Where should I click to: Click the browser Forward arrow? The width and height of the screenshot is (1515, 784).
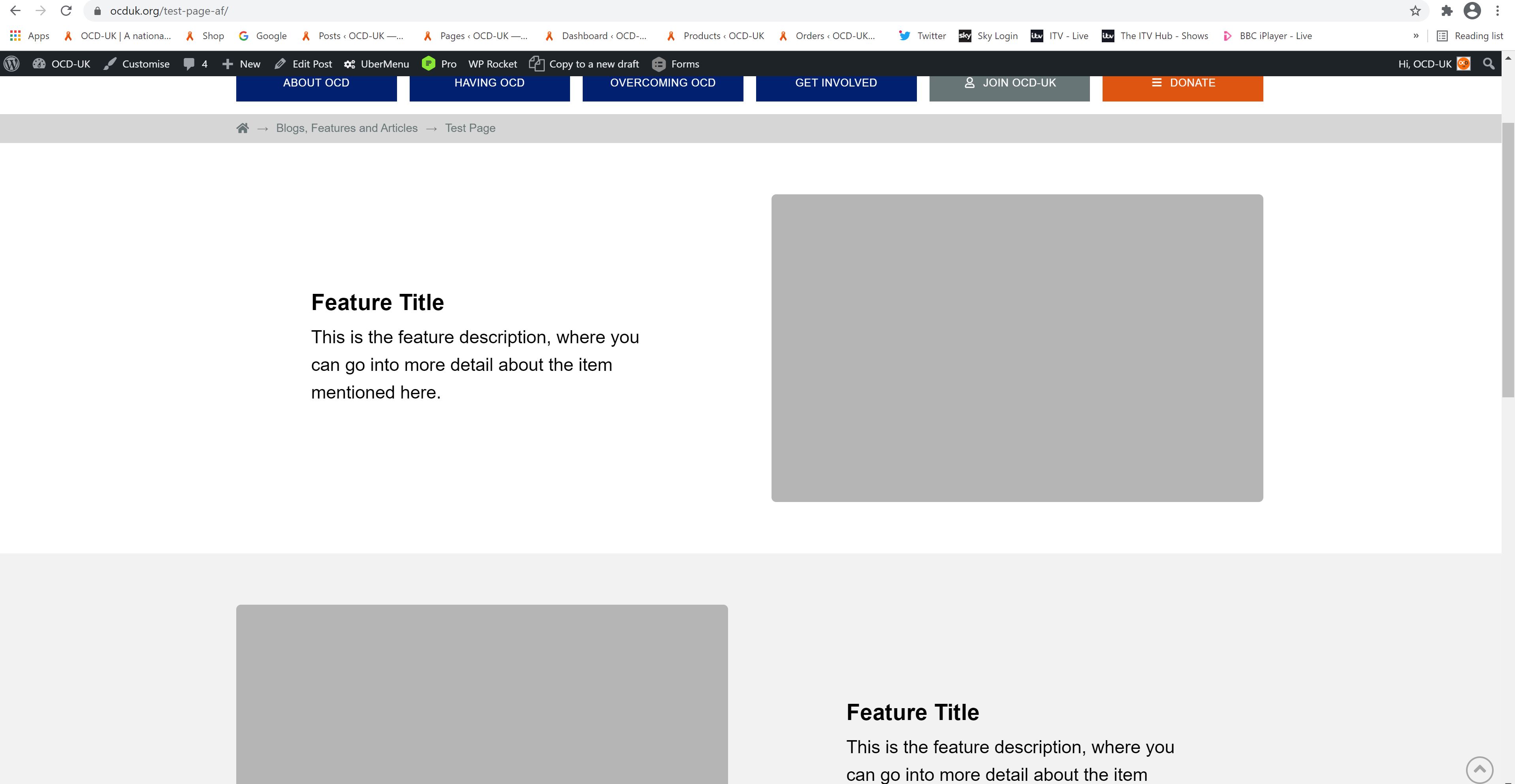coord(41,11)
